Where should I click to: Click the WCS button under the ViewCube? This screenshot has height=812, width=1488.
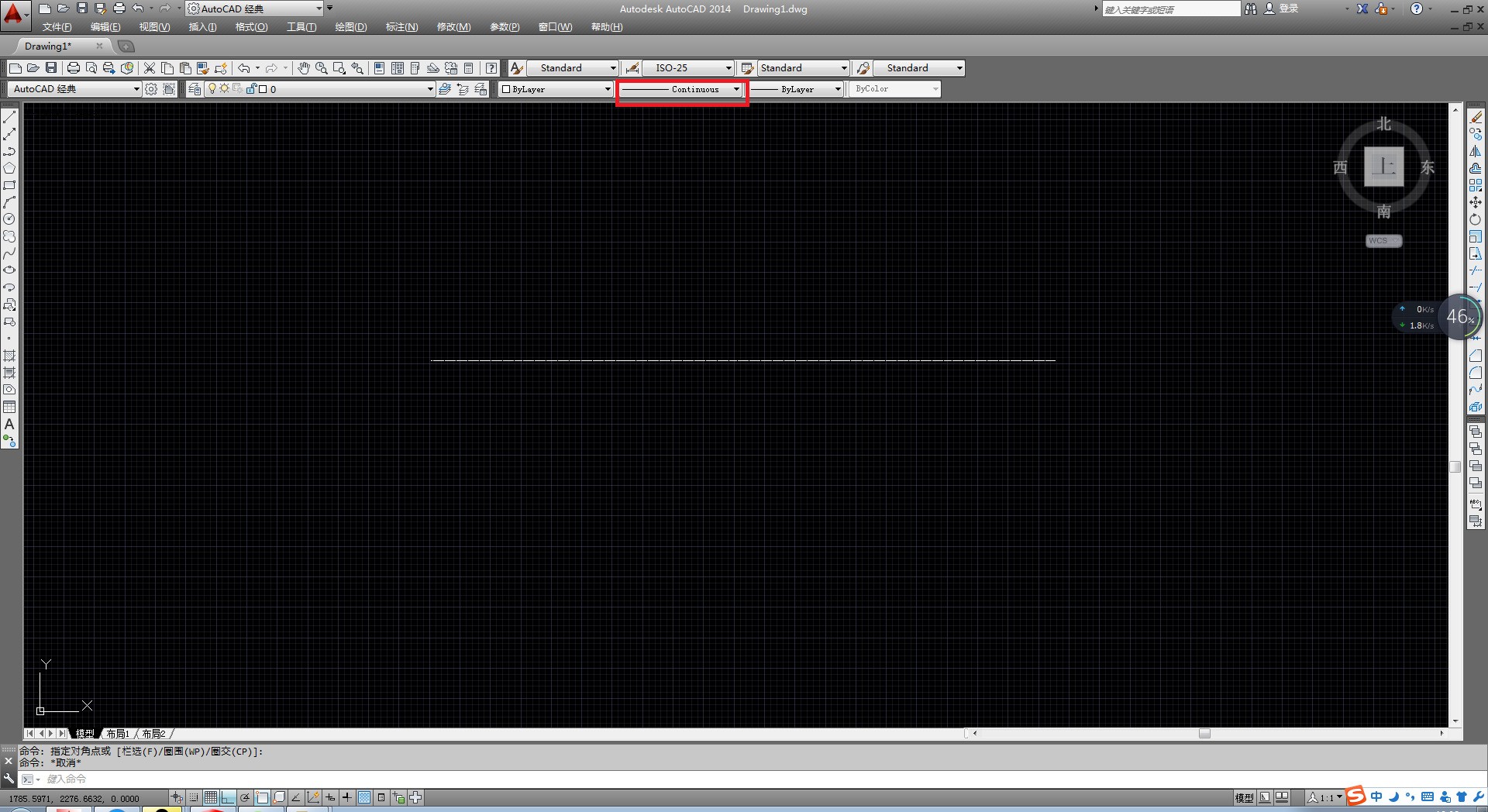coord(1383,241)
